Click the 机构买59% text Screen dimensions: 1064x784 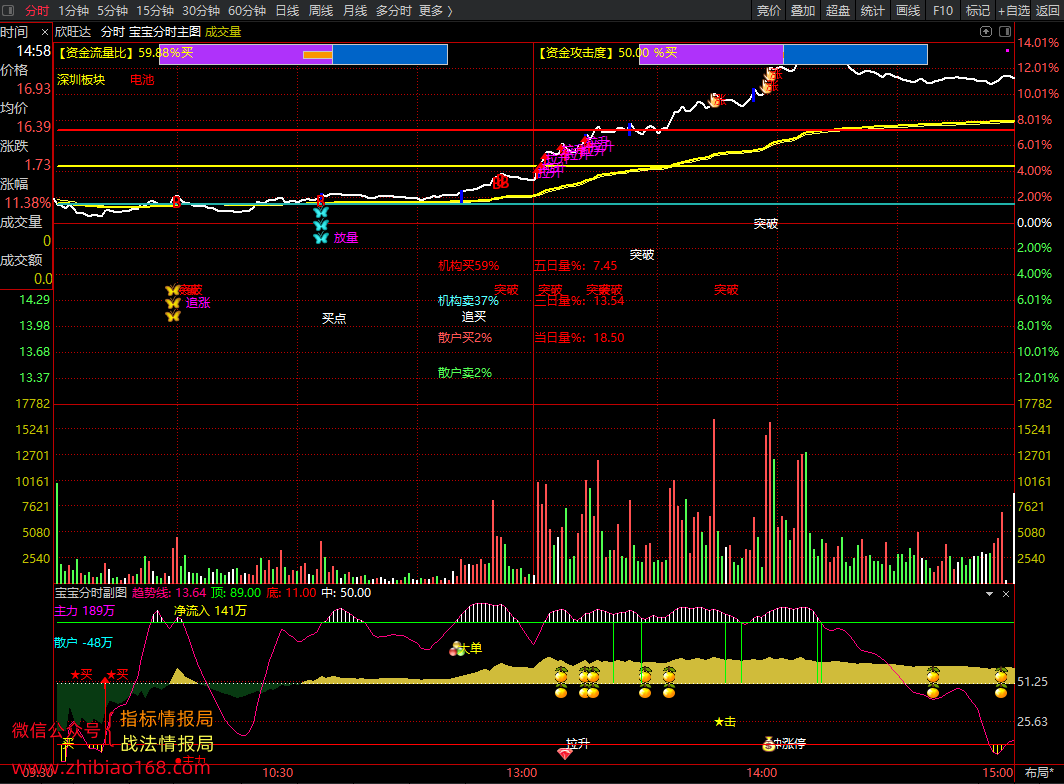[468, 265]
